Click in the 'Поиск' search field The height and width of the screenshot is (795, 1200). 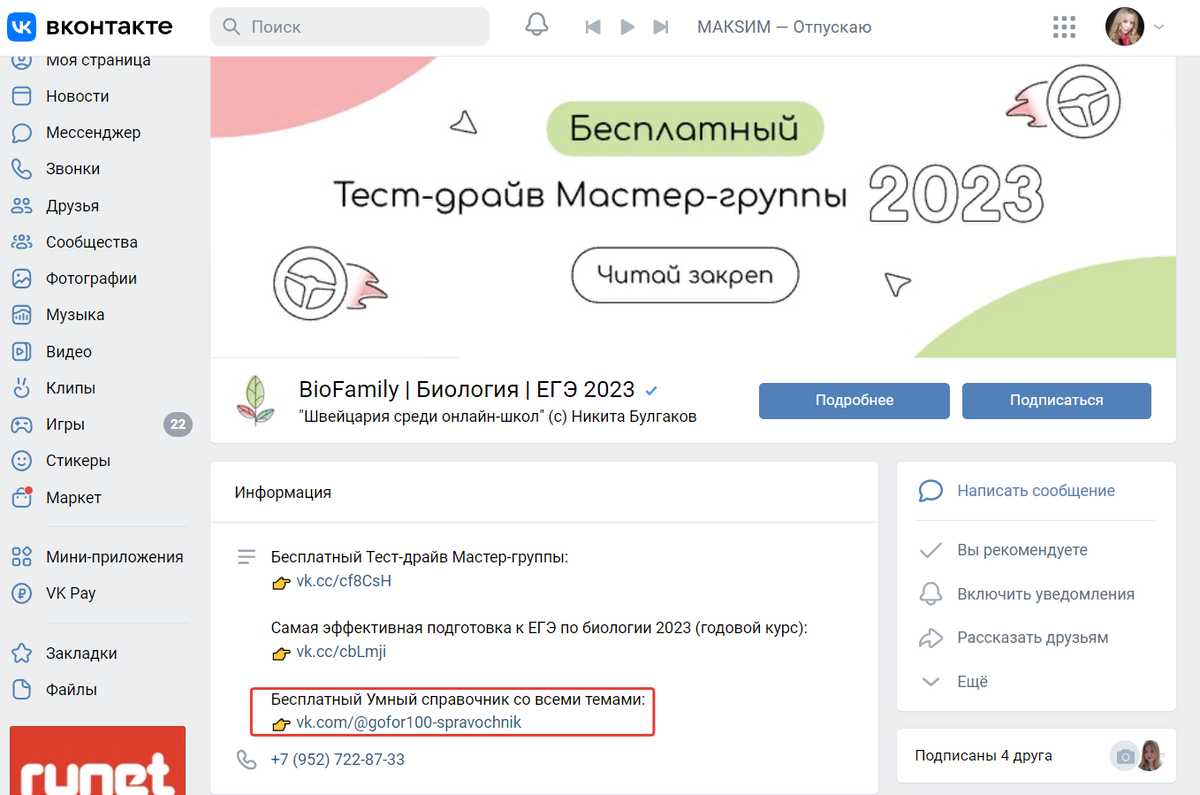[349, 27]
